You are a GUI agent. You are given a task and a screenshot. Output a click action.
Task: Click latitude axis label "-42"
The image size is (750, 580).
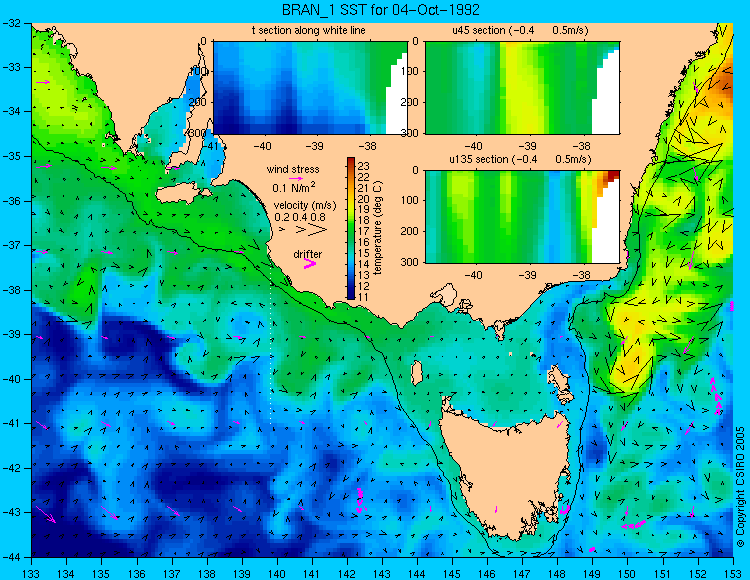click(11, 468)
